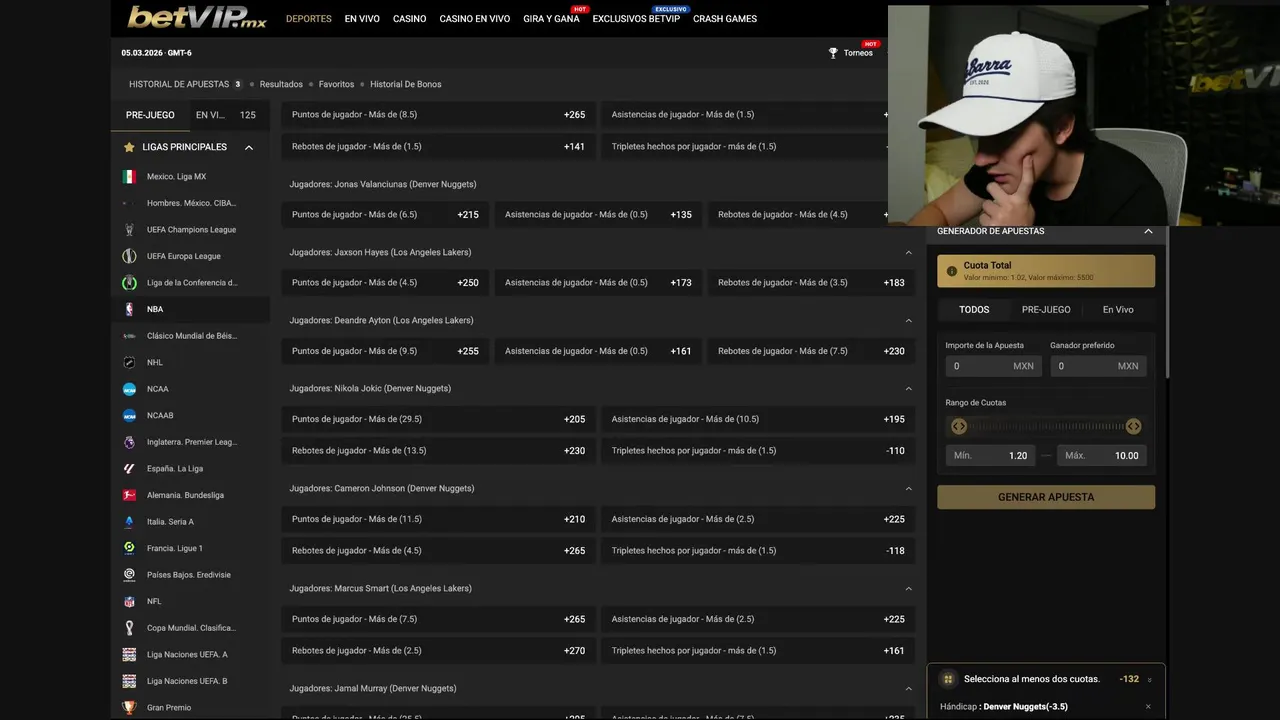The height and width of the screenshot is (720, 1280).
Task: Switch to the Pre-Juego sidebar tab
Action: pos(150,115)
